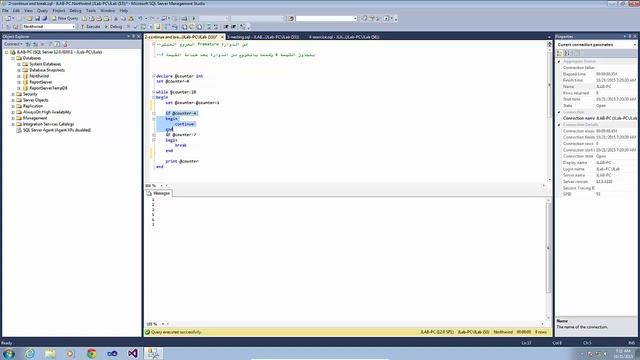
Task: Click the Execute button
Action: tap(90, 27)
